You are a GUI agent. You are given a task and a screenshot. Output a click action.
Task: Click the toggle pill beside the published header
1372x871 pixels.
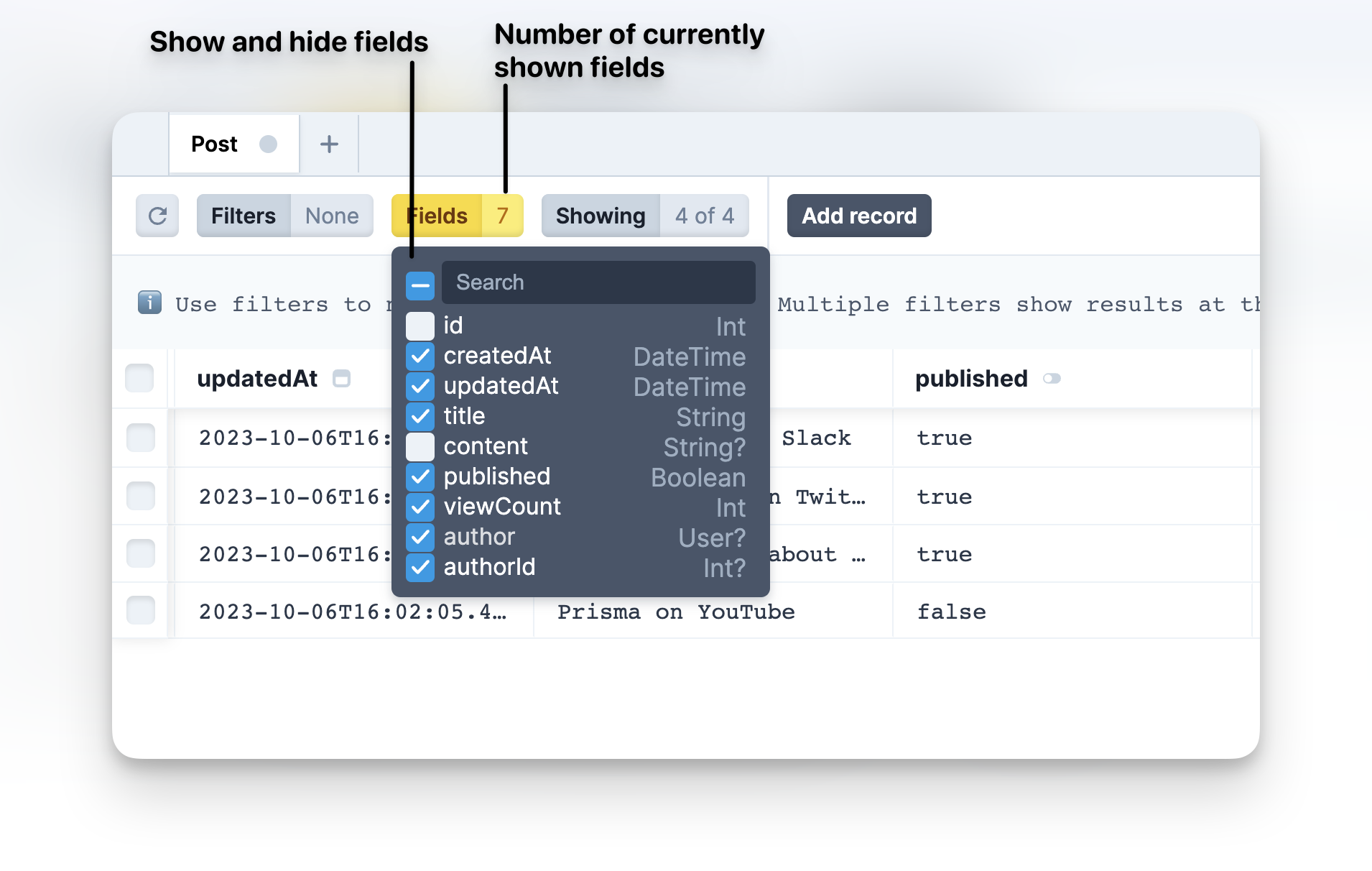(x=1052, y=378)
